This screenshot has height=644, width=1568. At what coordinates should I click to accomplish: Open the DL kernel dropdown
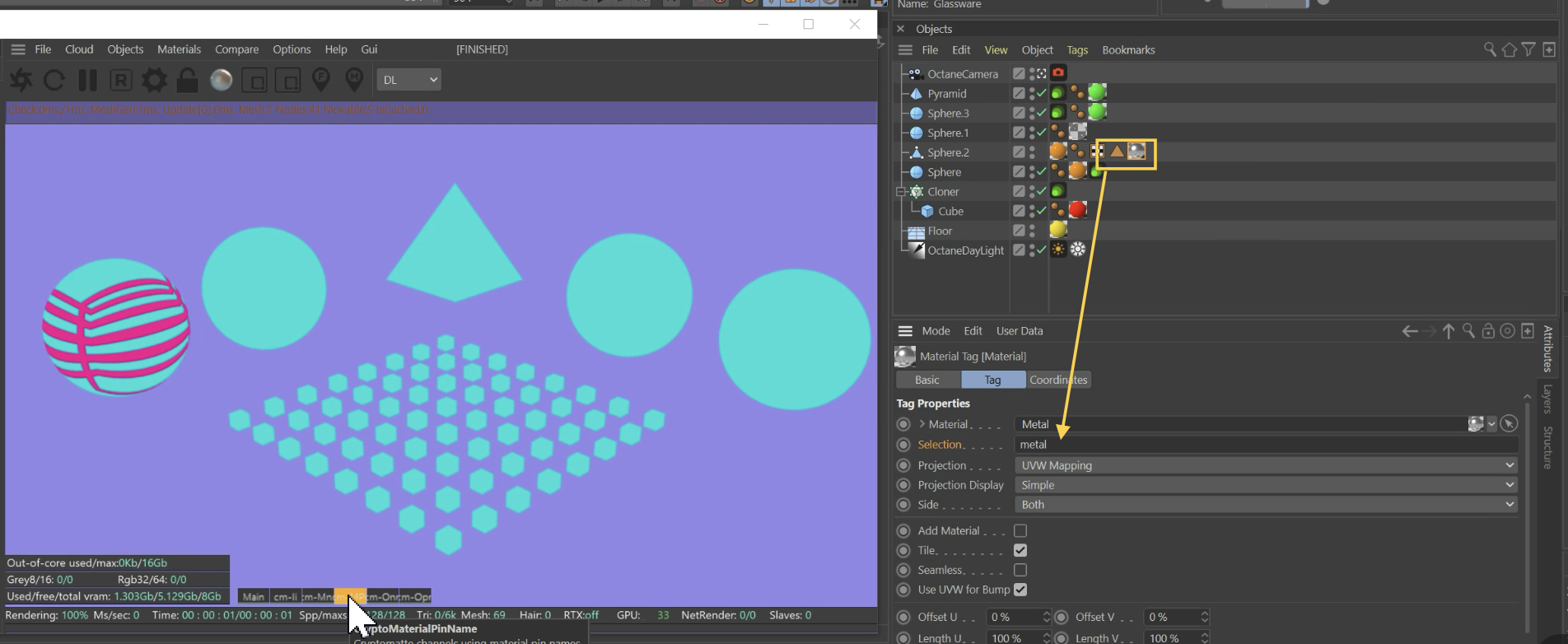pos(409,80)
